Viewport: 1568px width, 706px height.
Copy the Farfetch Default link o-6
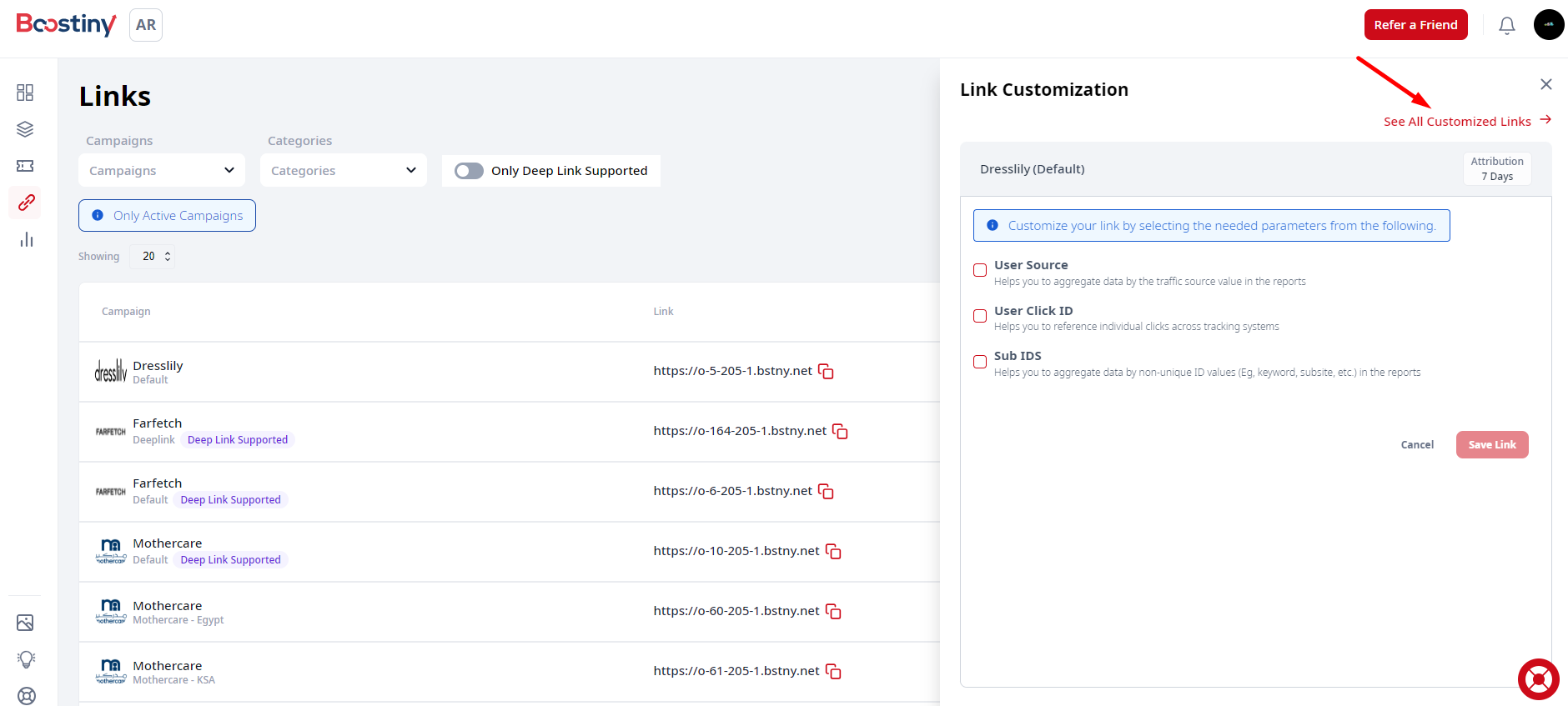826,491
